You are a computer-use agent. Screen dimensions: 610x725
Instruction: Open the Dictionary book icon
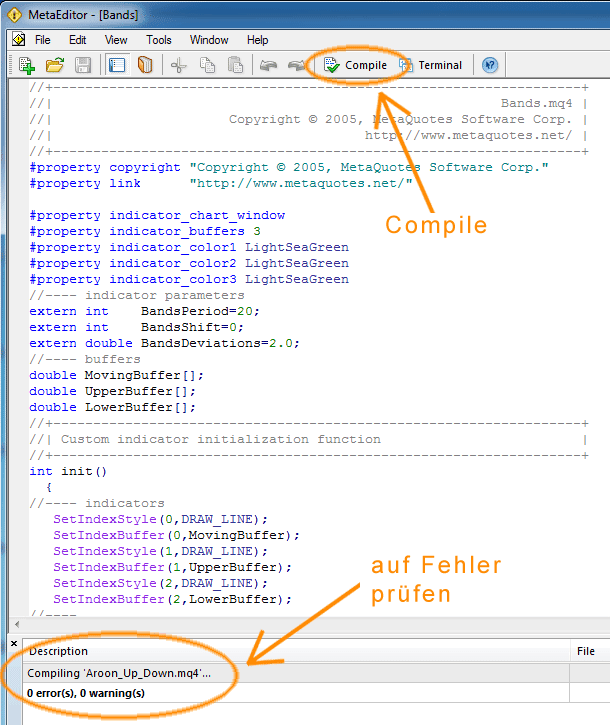pos(145,65)
